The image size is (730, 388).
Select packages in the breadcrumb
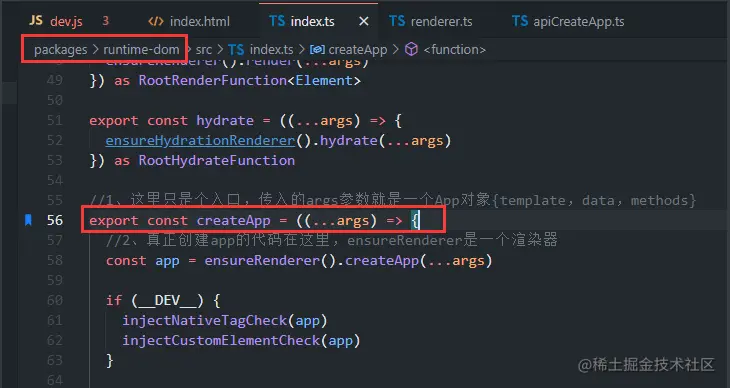point(61,49)
